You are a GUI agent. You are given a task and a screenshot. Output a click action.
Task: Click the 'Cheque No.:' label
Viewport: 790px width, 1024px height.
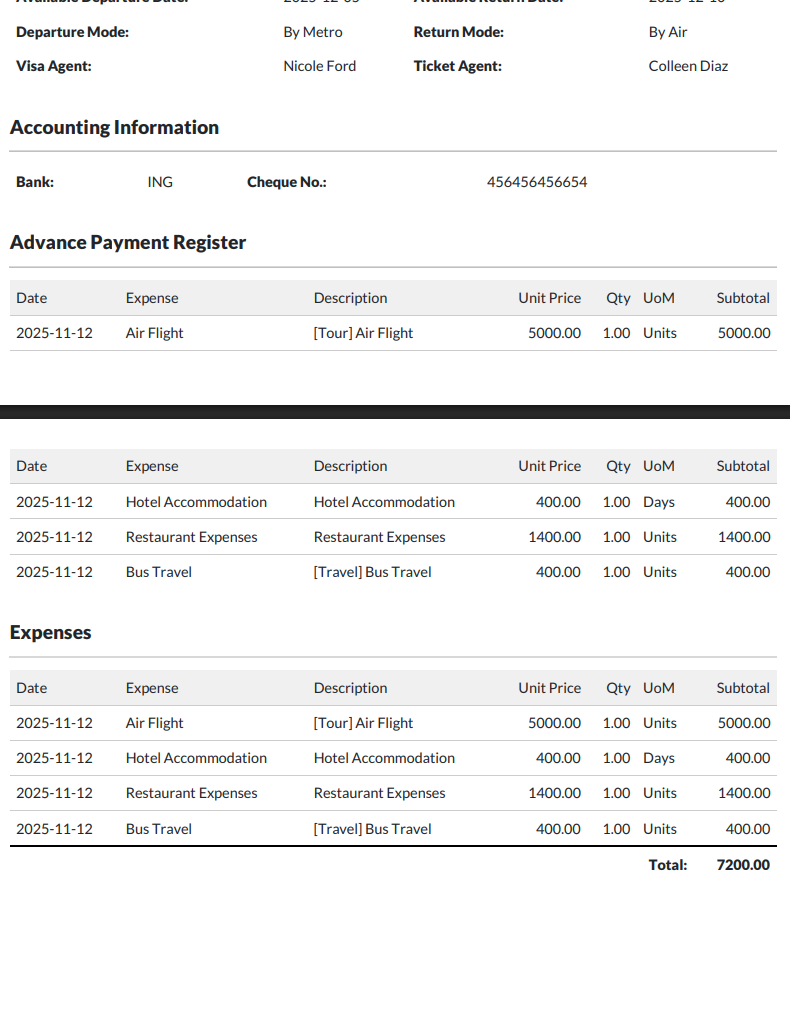click(x=287, y=182)
